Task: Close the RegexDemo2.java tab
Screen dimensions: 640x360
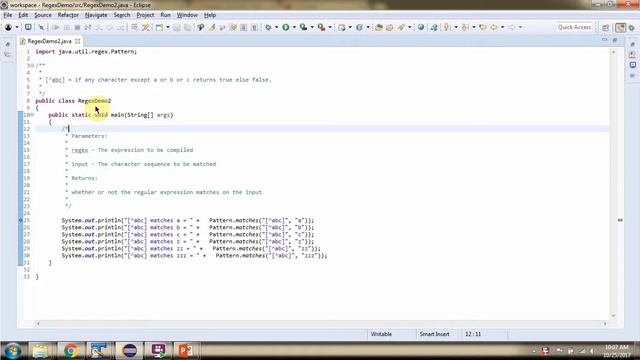Action: click(x=78, y=41)
